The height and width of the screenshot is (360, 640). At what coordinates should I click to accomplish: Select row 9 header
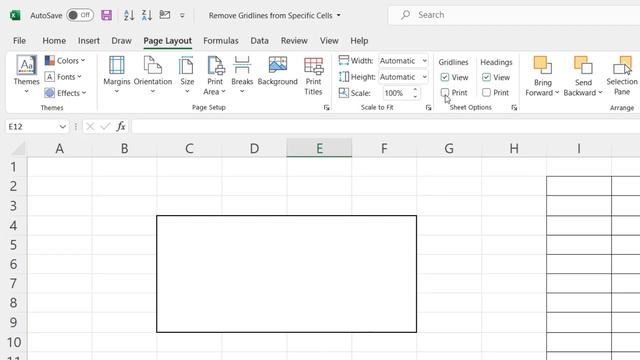[x=13, y=322]
